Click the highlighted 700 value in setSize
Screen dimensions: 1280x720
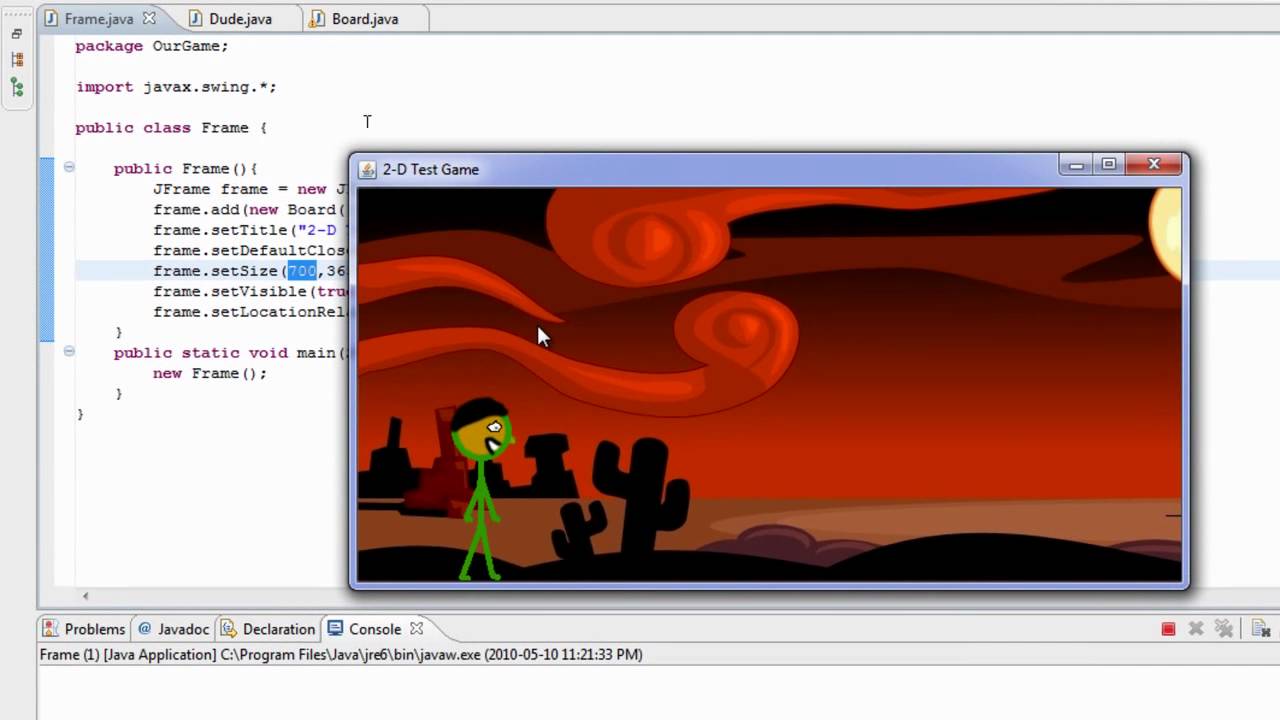point(302,271)
